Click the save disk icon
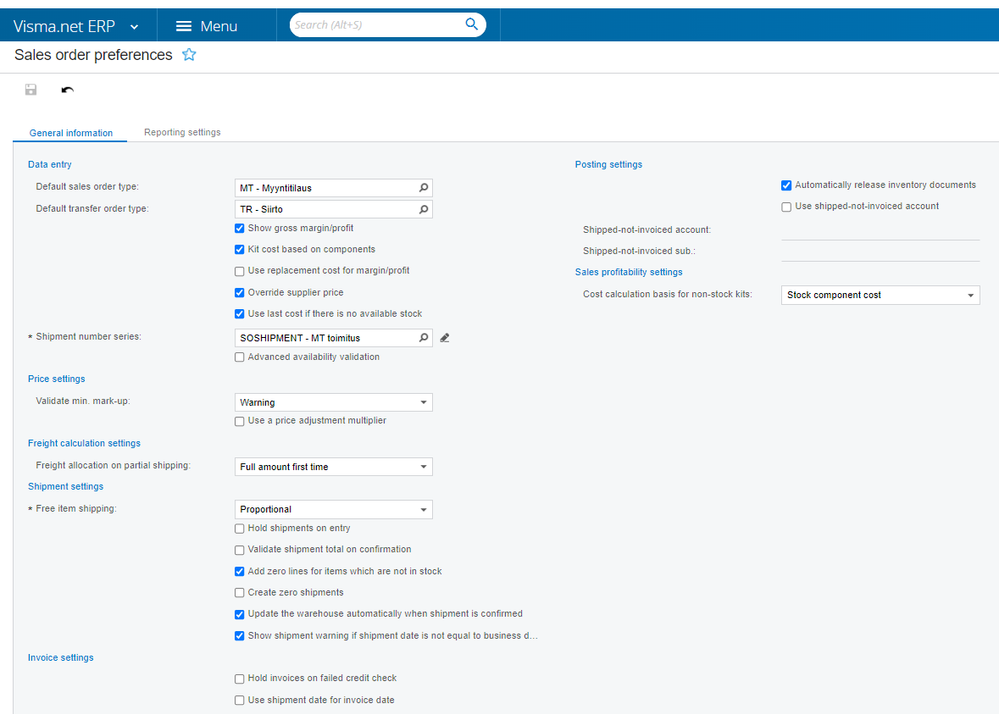 click(31, 90)
